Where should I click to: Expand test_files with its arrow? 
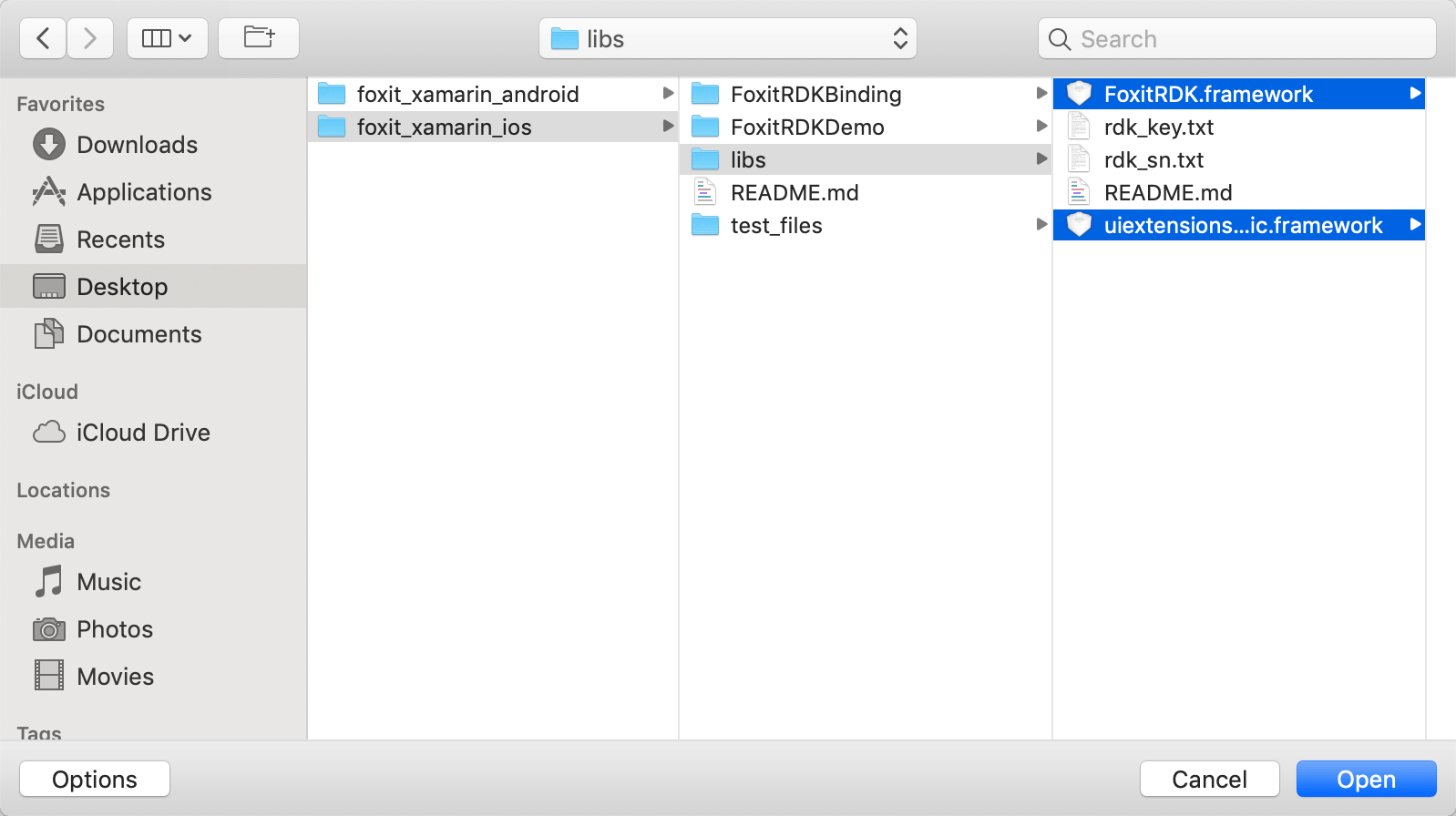click(x=1041, y=224)
